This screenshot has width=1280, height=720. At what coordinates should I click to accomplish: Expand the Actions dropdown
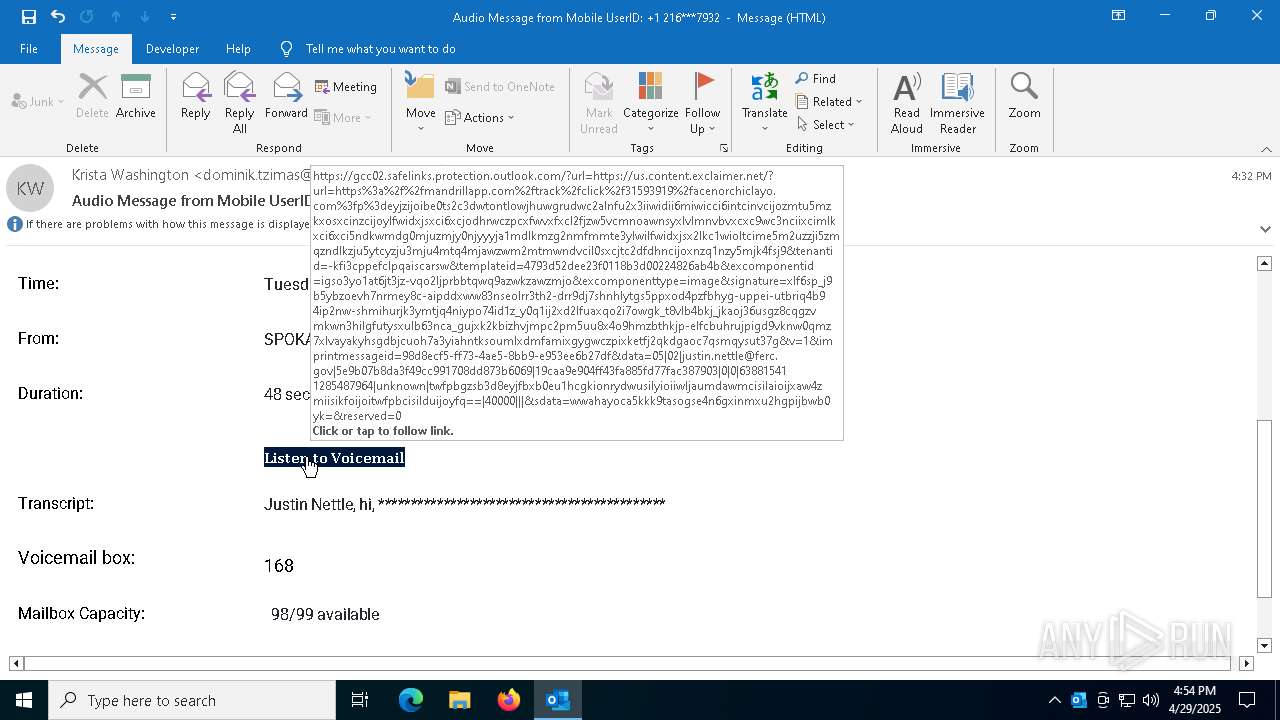pos(480,117)
